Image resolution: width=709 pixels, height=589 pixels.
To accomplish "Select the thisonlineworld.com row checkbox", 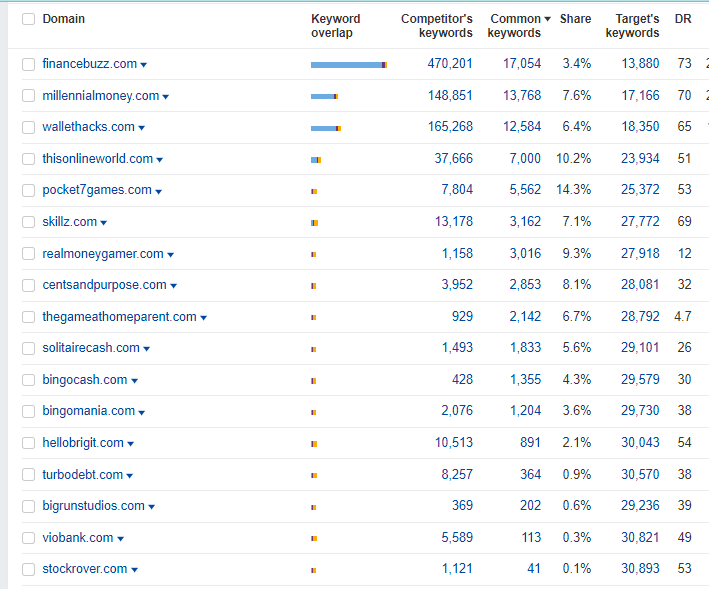I will point(28,159).
